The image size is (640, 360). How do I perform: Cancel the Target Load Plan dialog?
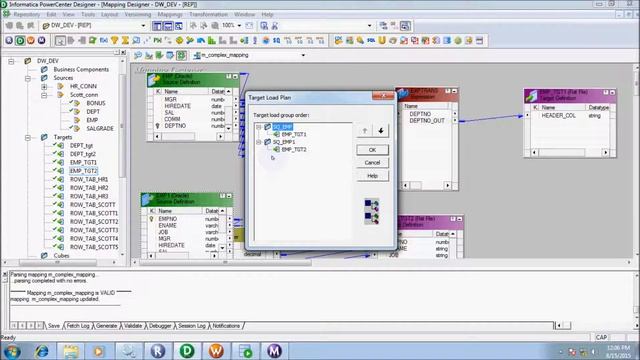(372, 162)
